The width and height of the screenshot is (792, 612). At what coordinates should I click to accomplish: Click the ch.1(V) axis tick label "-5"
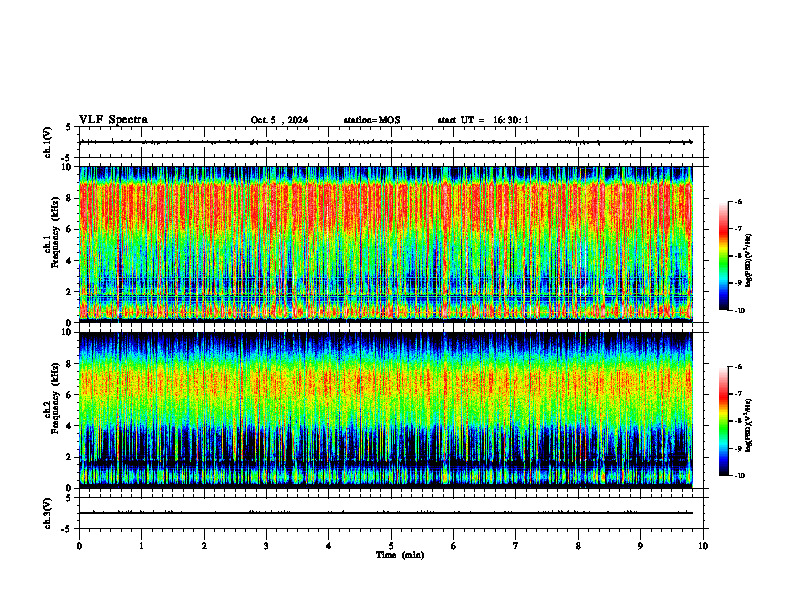(68, 158)
